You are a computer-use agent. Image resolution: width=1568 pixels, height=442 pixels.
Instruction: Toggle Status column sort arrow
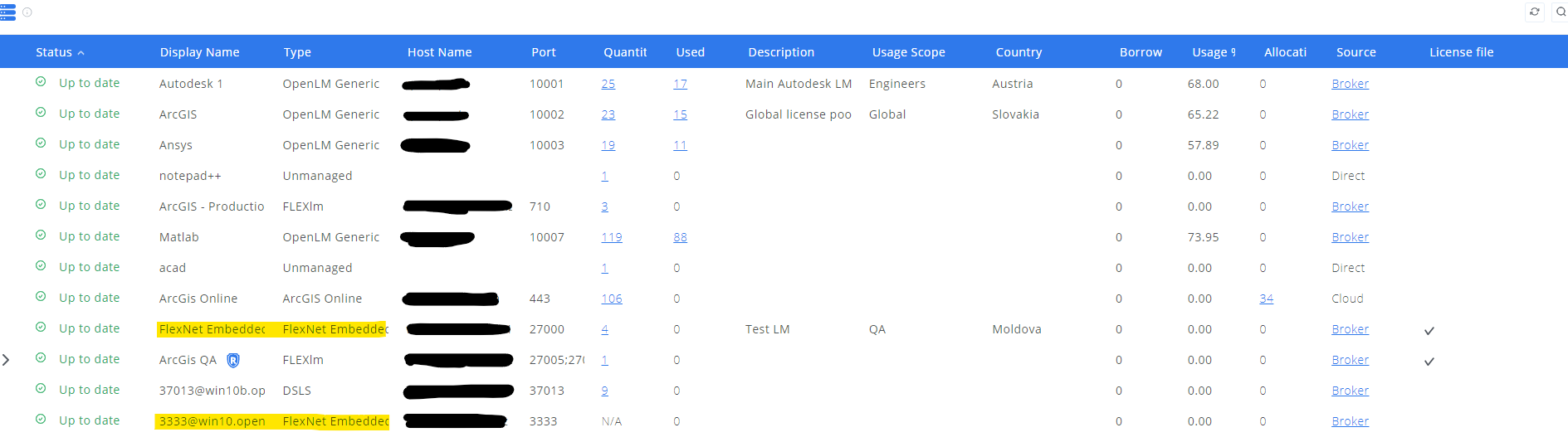click(x=81, y=53)
